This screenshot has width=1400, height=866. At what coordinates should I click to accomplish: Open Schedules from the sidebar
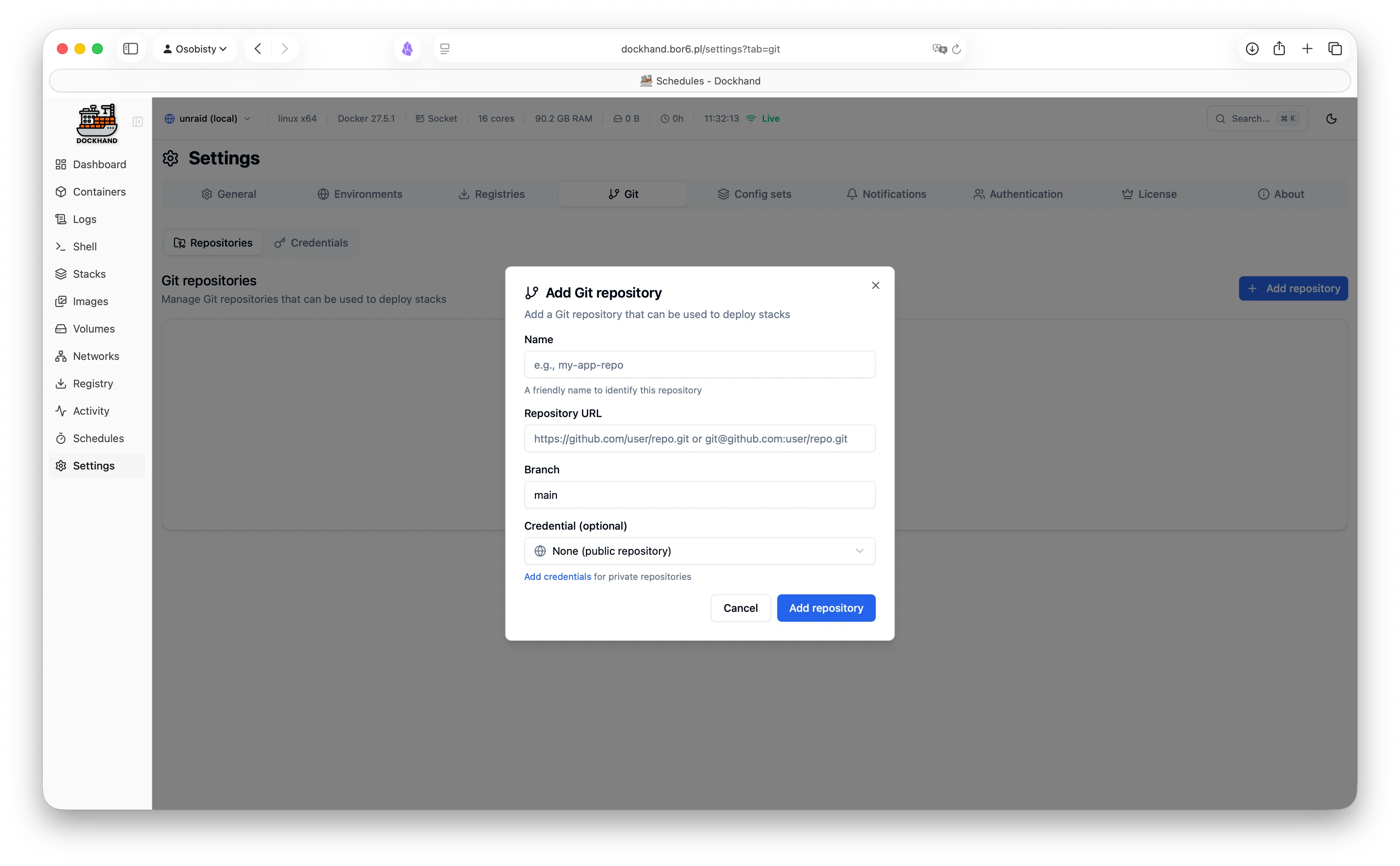tap(98, 438)
